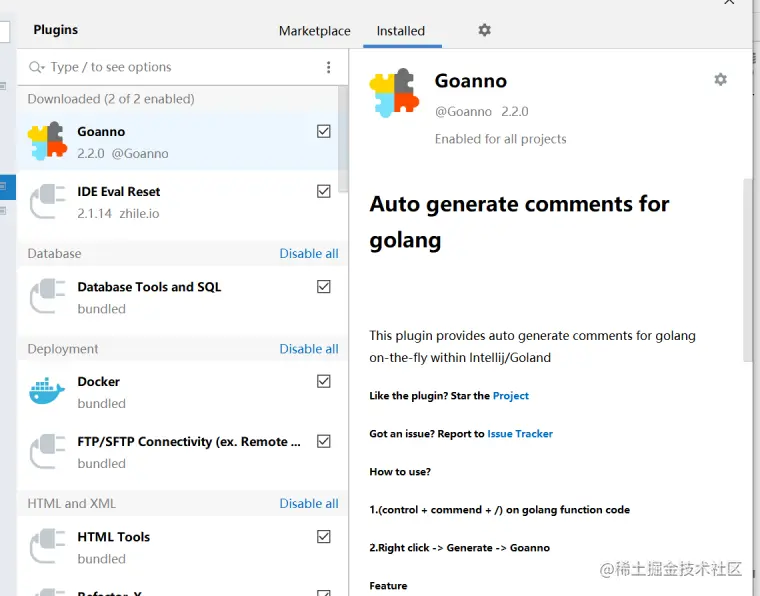Toggle the HTML Tools checkbox
Screen dimensions: 760x596
tap(324, 536)
